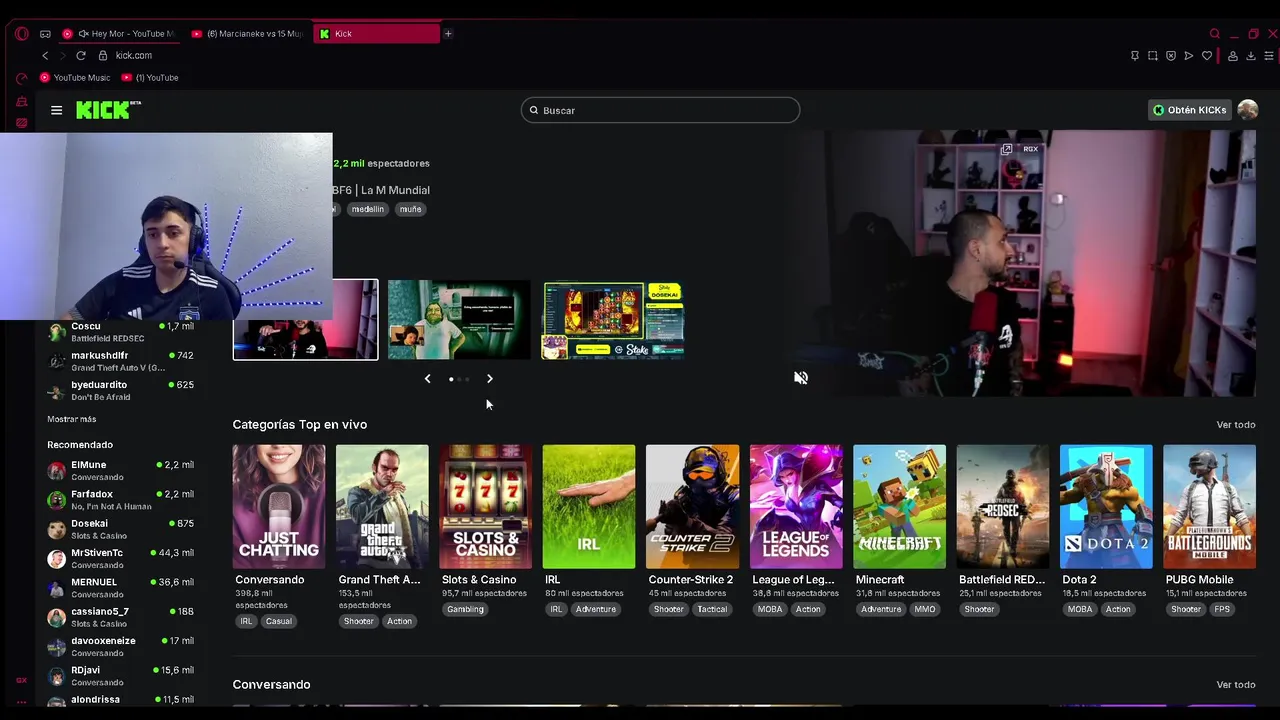Bookmark page with the heart icon

tap(1207, 56)
